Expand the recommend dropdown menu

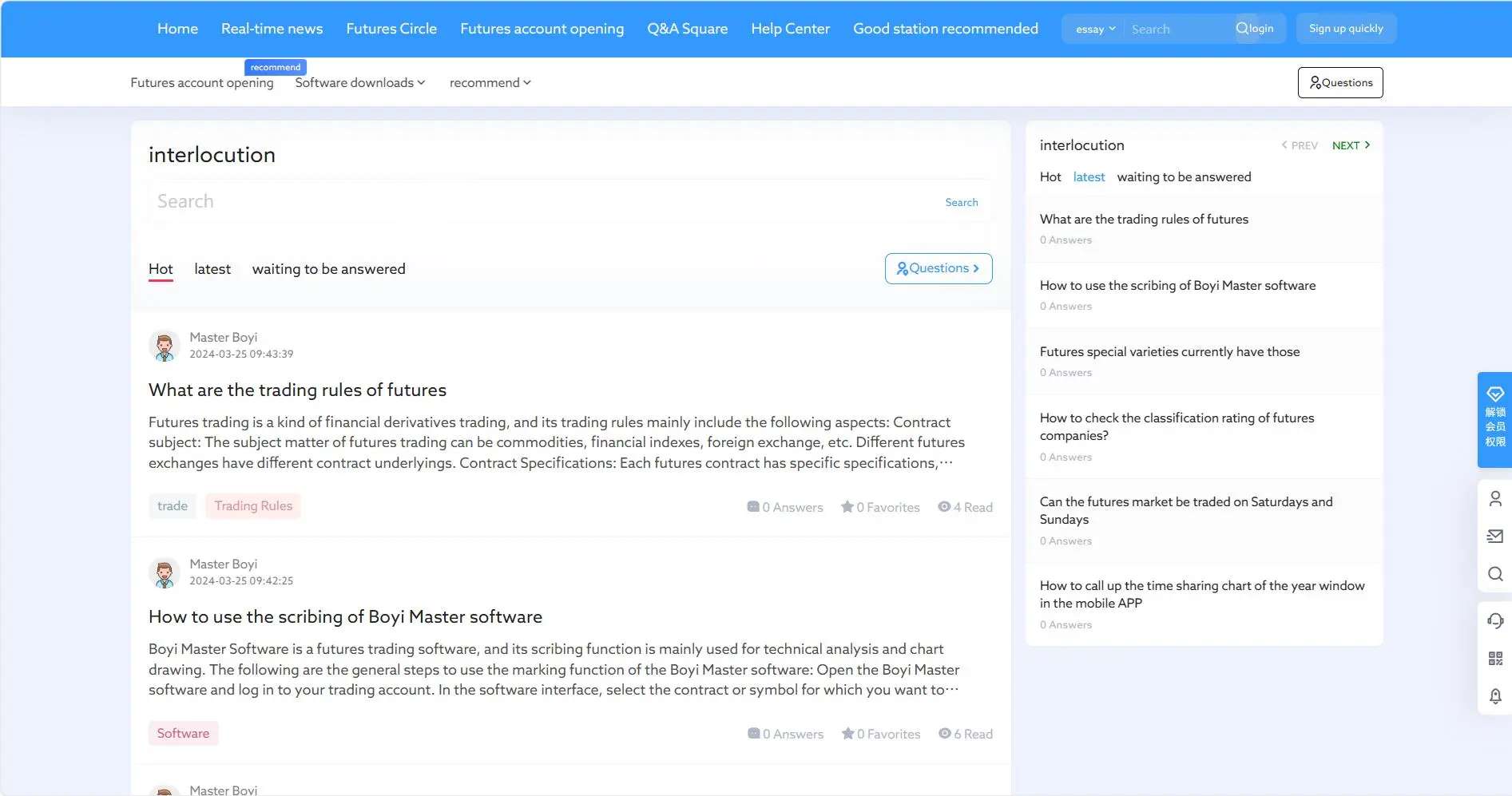(x=490, y=82)
